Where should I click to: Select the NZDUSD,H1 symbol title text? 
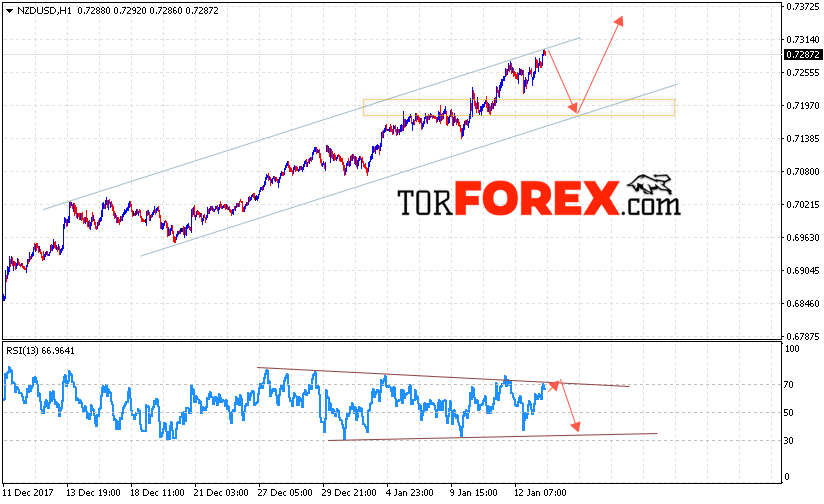[x=44, y=11]
